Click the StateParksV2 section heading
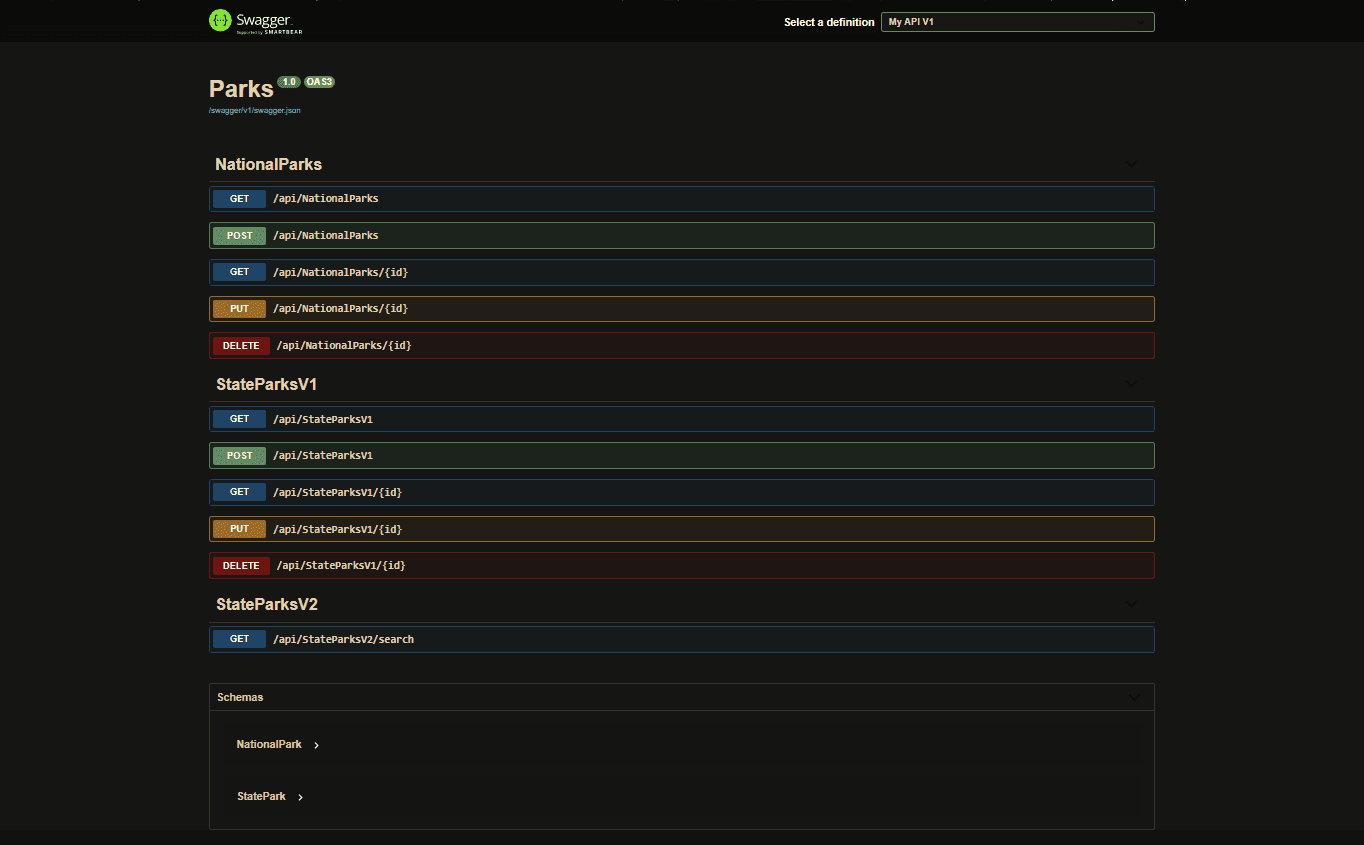 [x=267, y=604]
